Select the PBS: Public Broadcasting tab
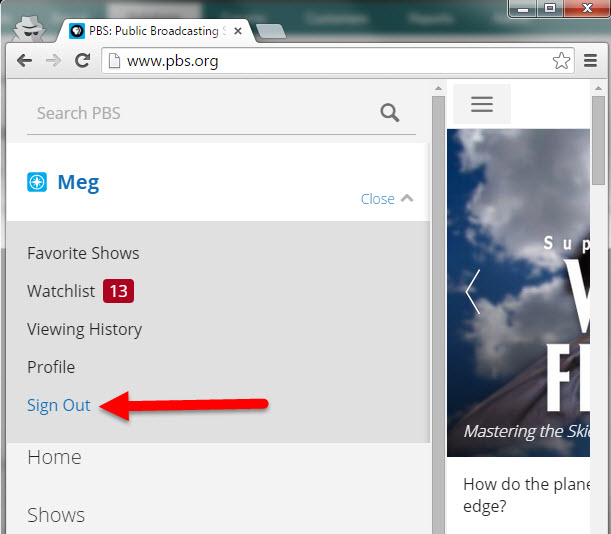The width and height of the screenshot is (611, 534). tap(154, 31)
